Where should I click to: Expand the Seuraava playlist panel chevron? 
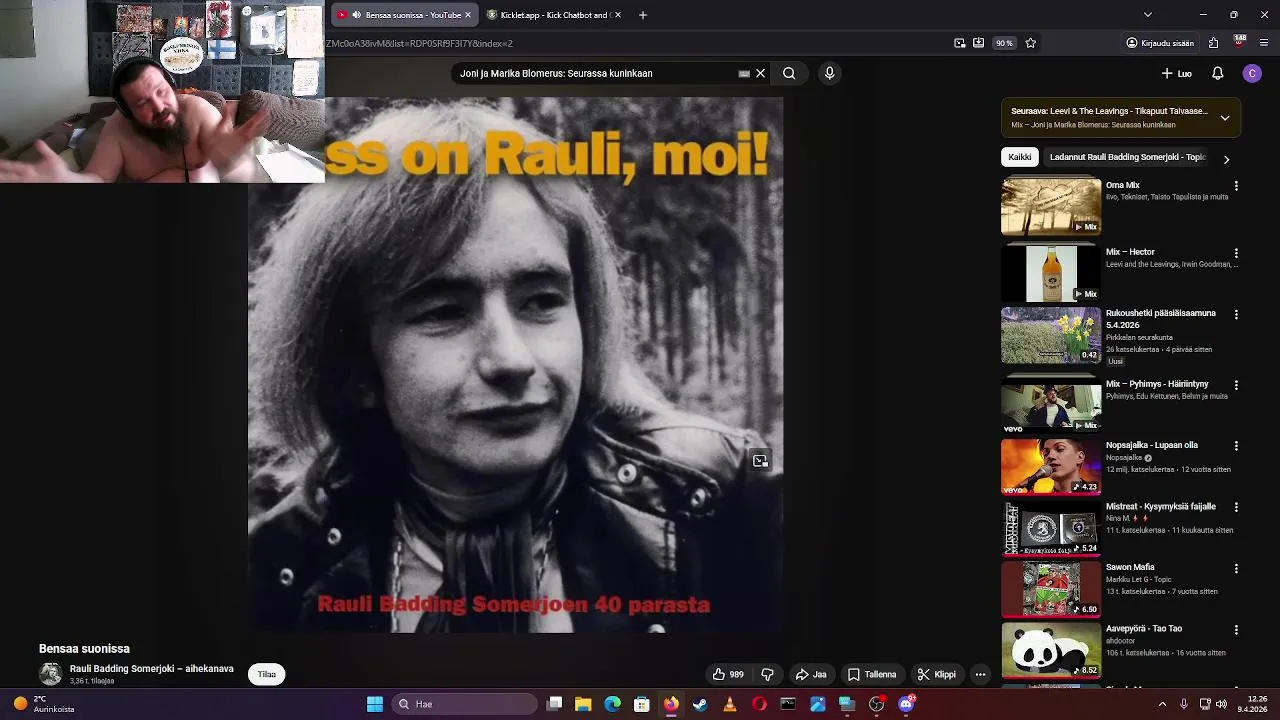(x=1224, y=118)
